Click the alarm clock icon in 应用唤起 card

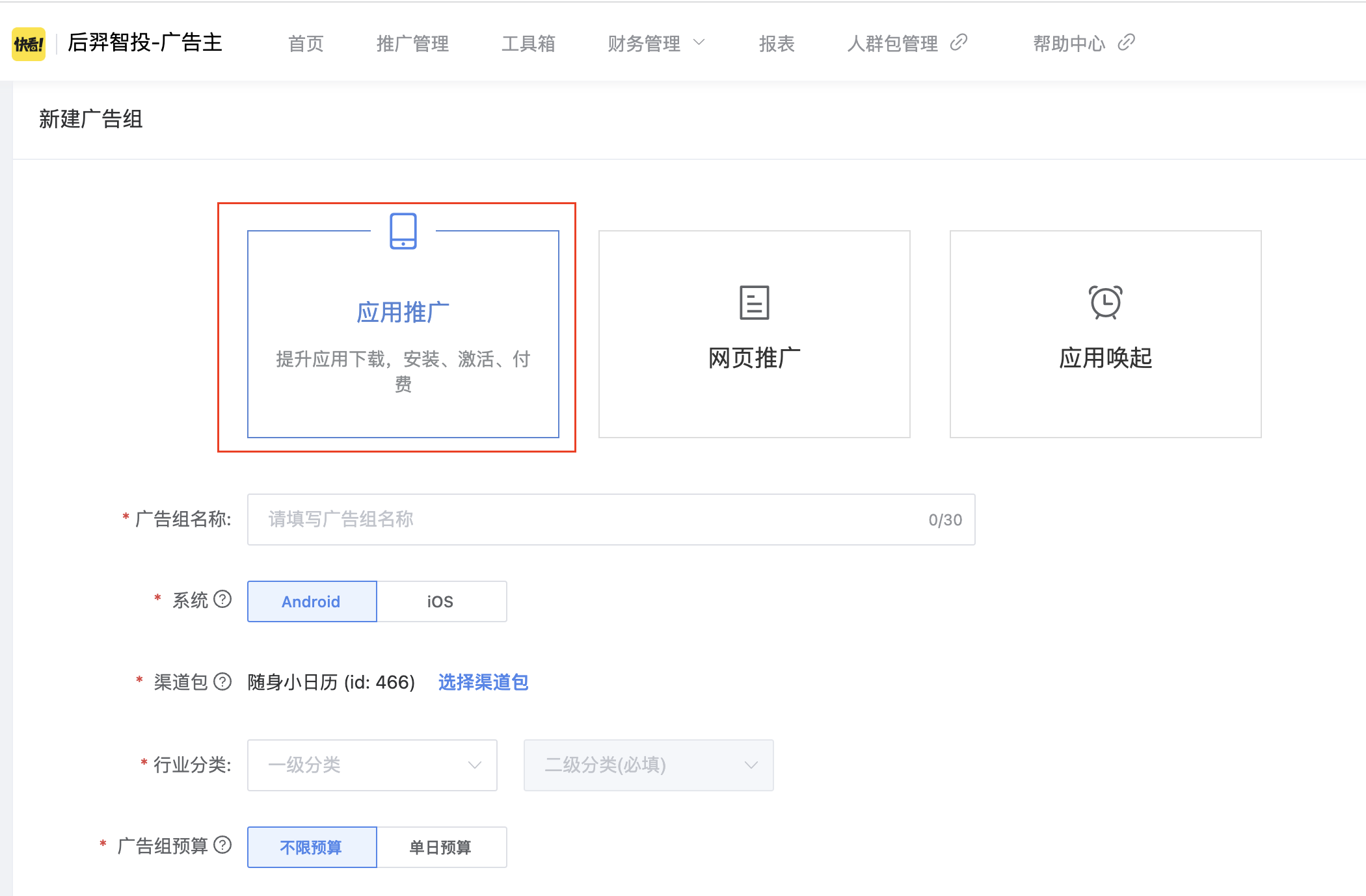click(1105, 302)
